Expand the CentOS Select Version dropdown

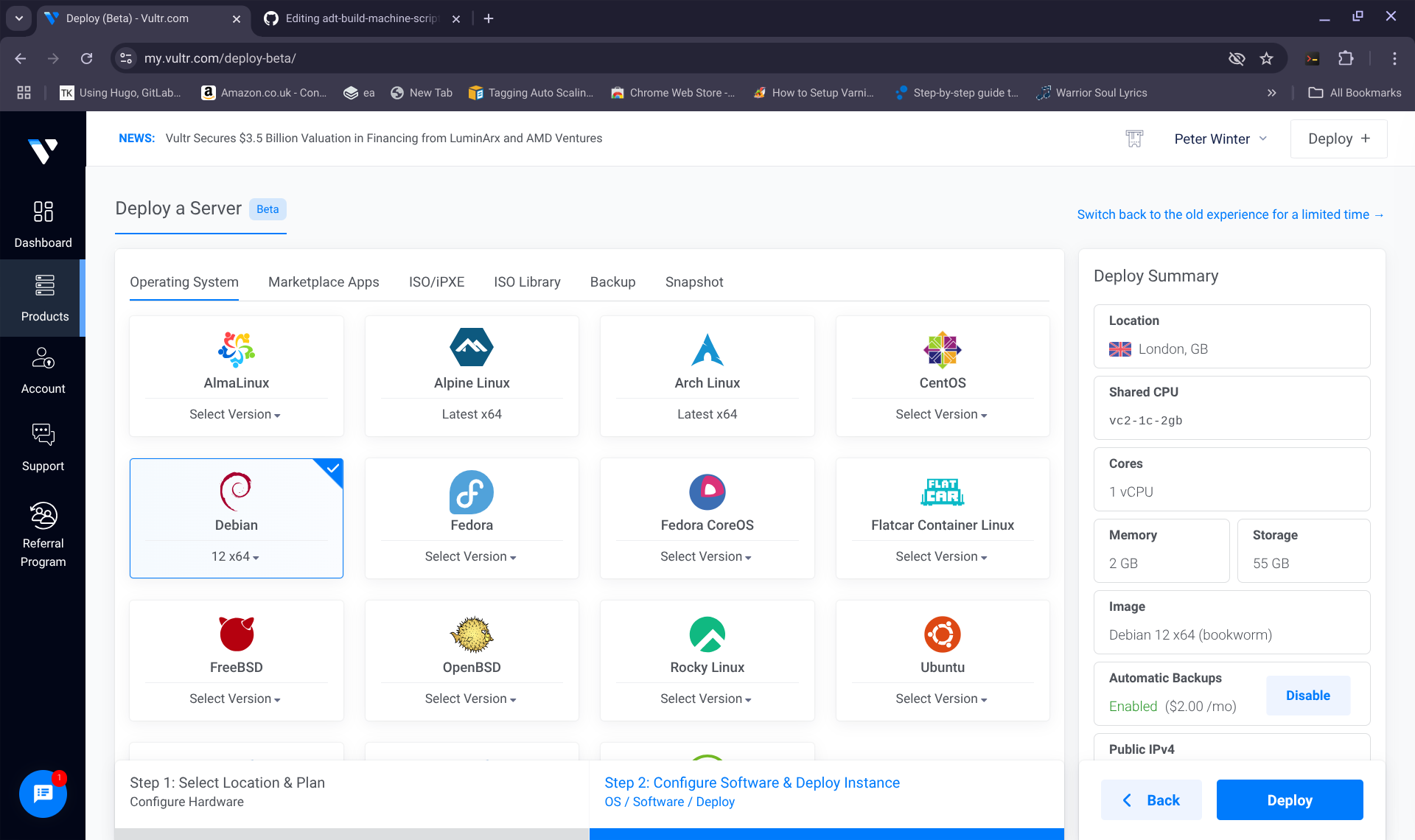pos(941,415)
